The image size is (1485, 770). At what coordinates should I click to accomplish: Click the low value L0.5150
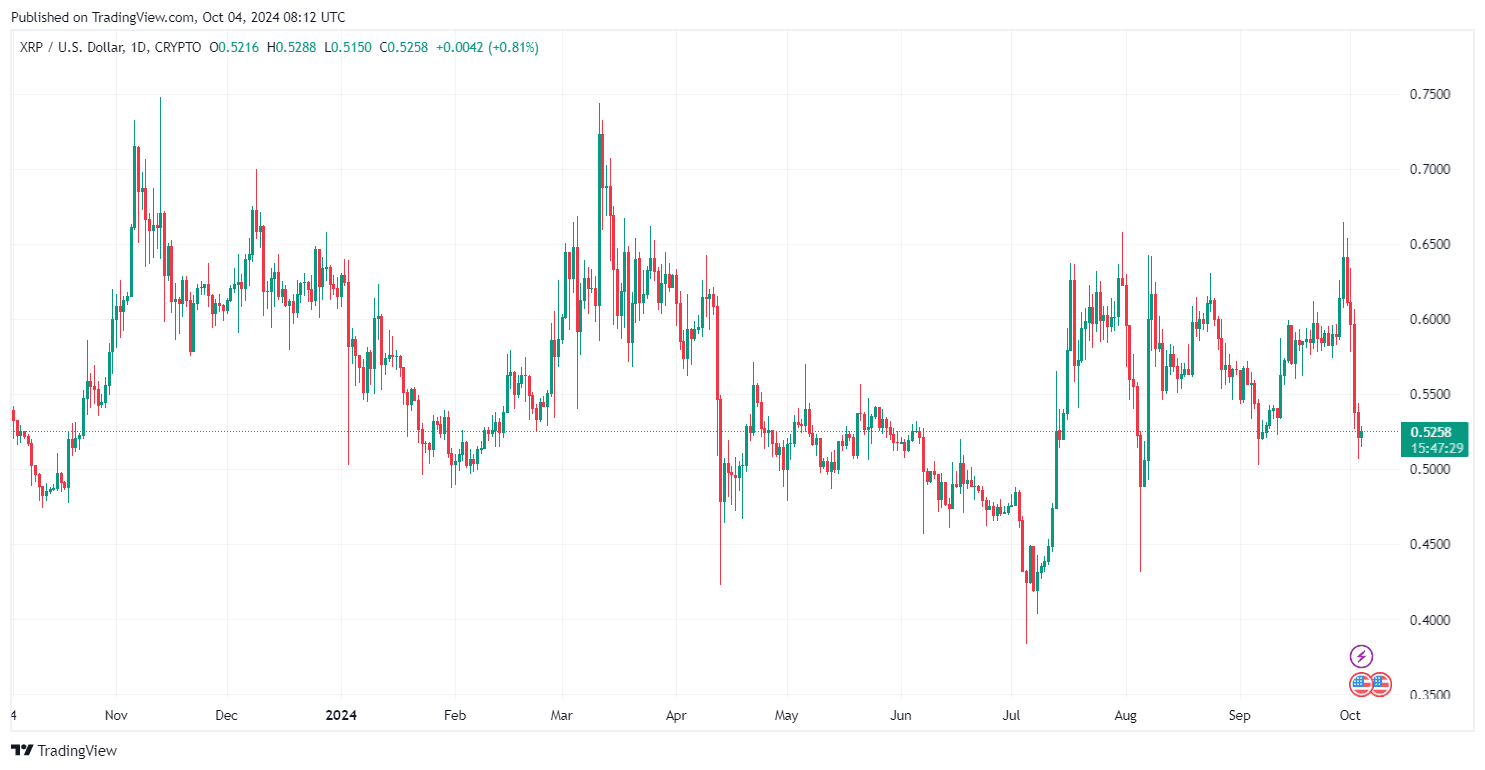347,47
